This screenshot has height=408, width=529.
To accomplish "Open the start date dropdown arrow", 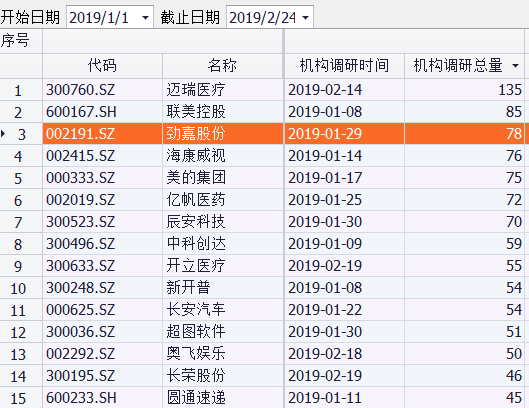I will (x=145, y=18).
